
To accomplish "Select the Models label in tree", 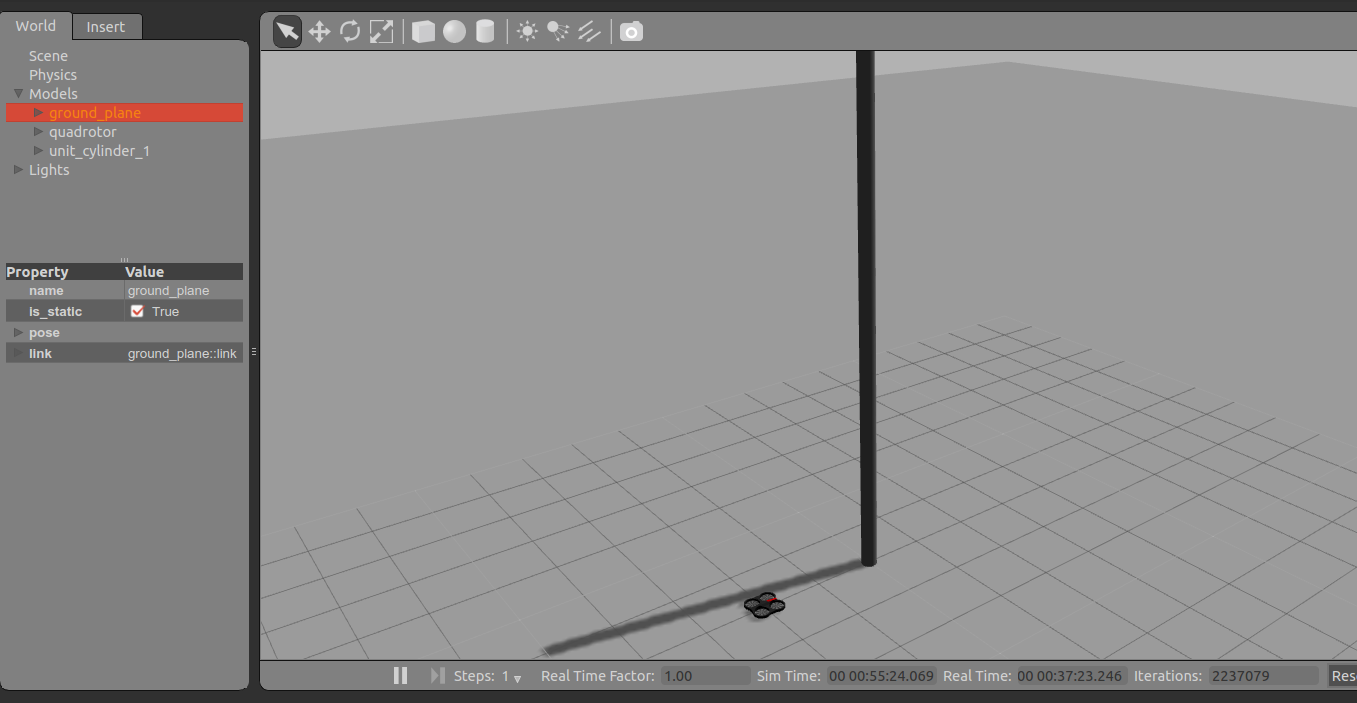I will pos(53,94).
